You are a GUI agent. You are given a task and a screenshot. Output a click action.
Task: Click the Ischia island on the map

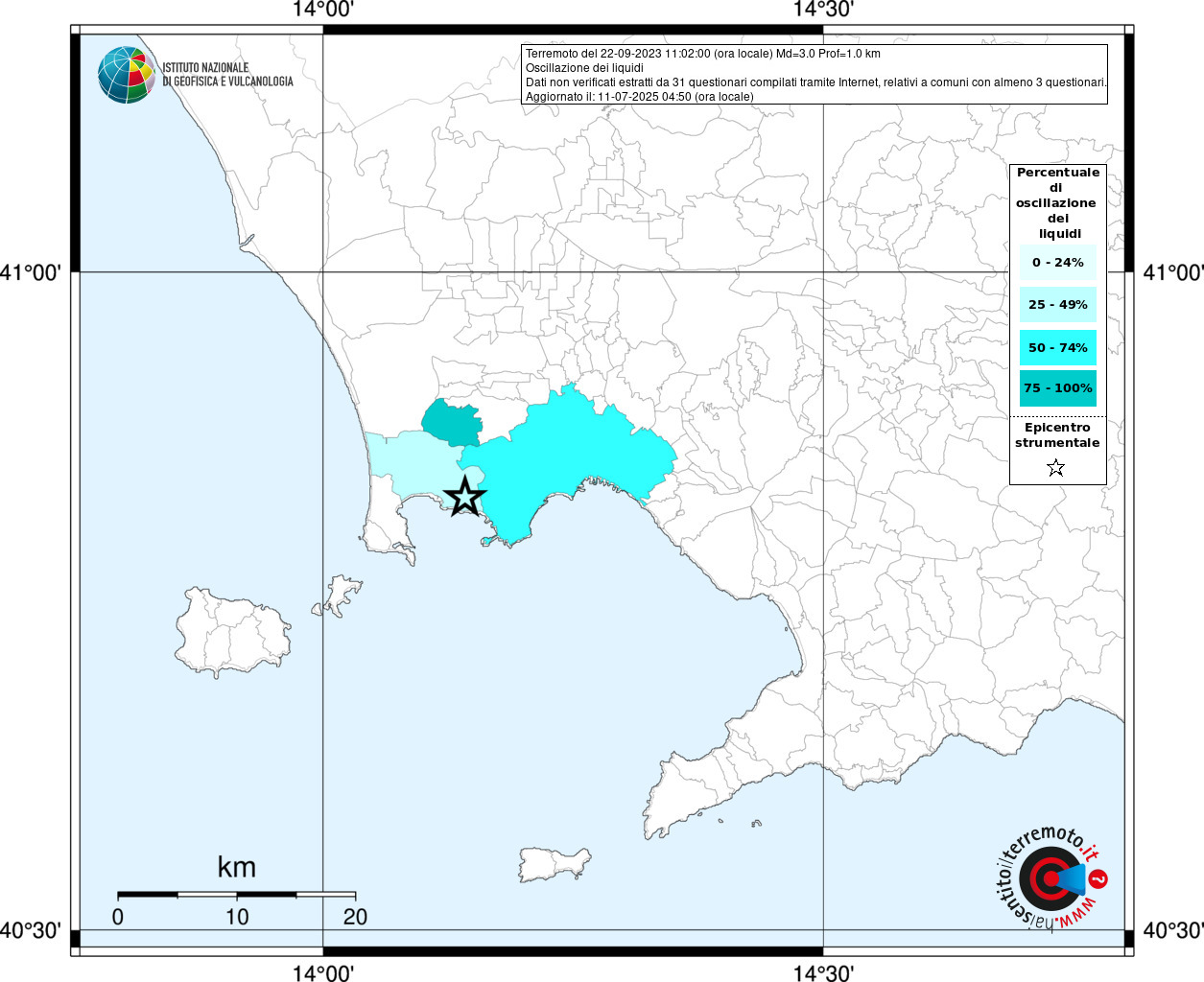[232, 633]
